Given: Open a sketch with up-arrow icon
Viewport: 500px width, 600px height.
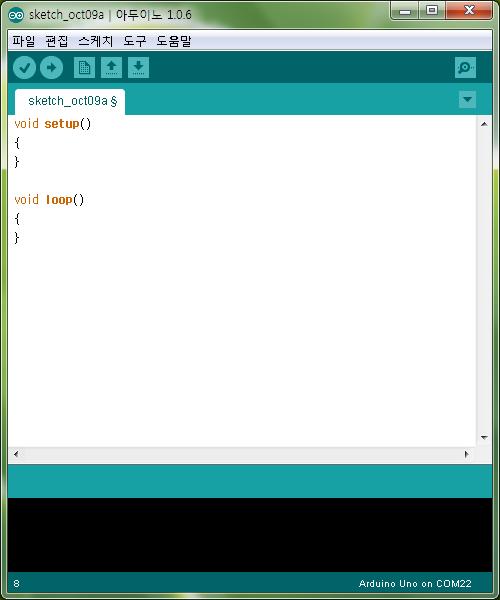Looking at the screenshot, I should coord(111,68).
